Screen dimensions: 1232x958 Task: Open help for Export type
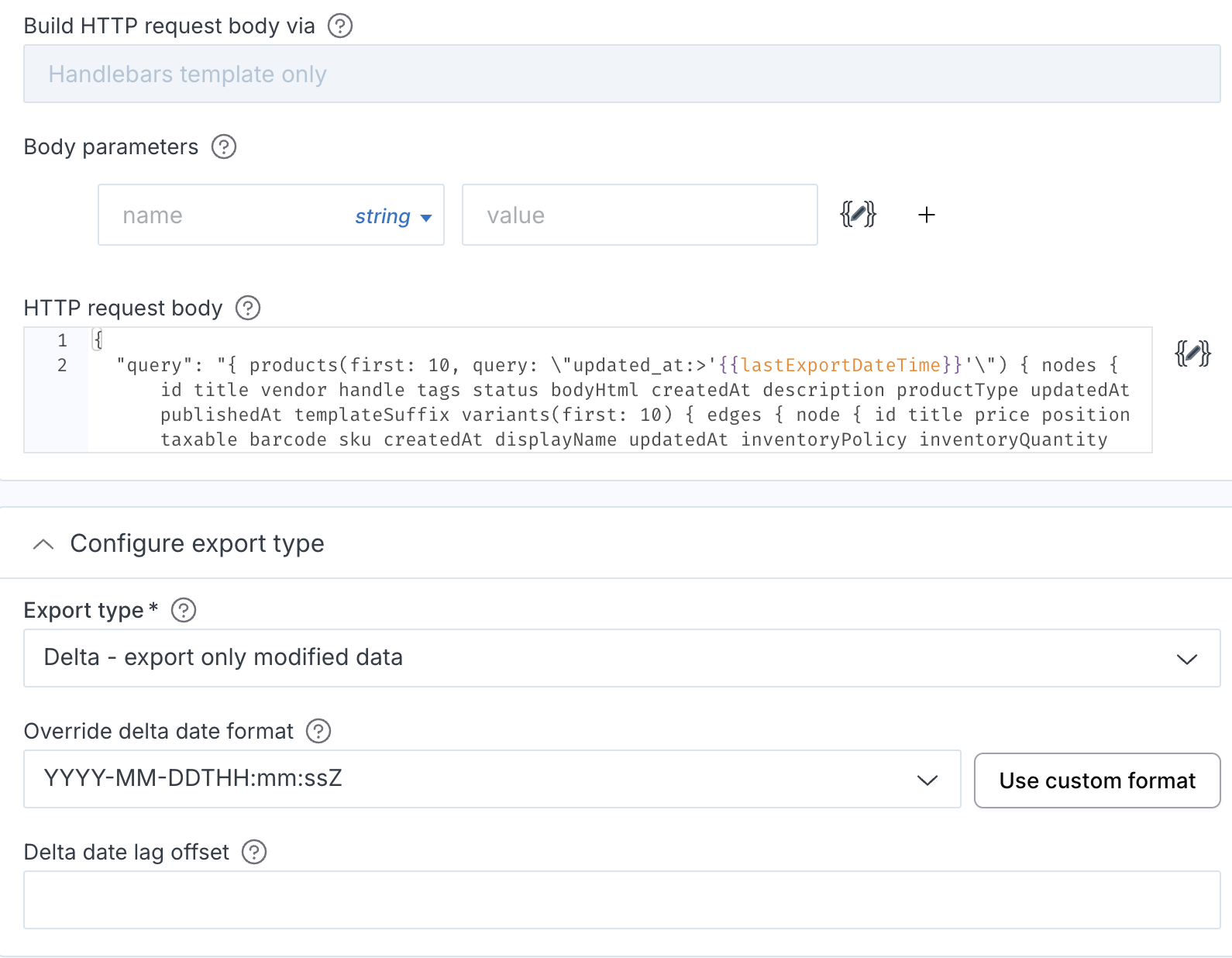pyautogui.click(x=184, y=610)
